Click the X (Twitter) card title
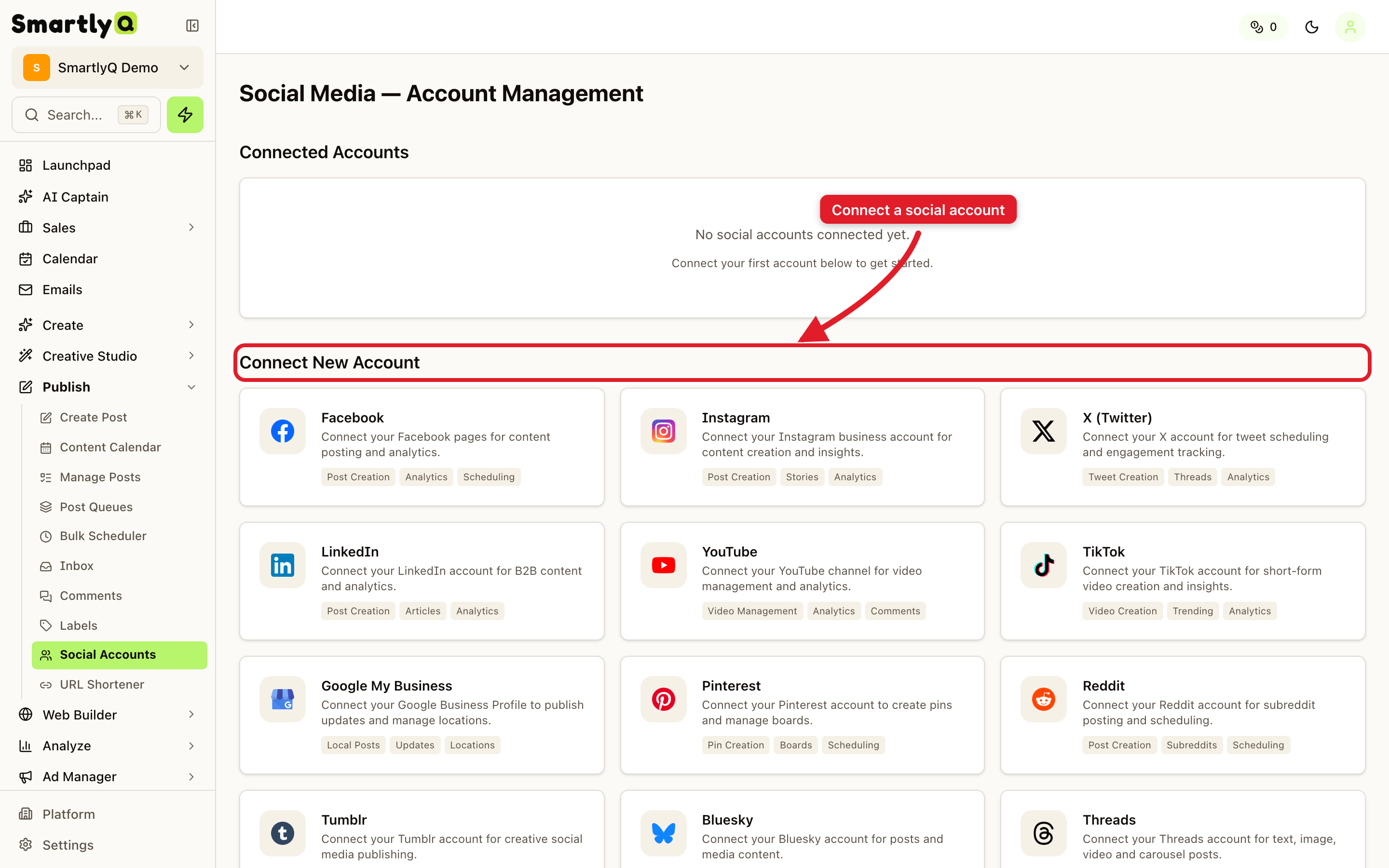The image size is (1389, 868). pyautogui.click(x=1117, y=418)
